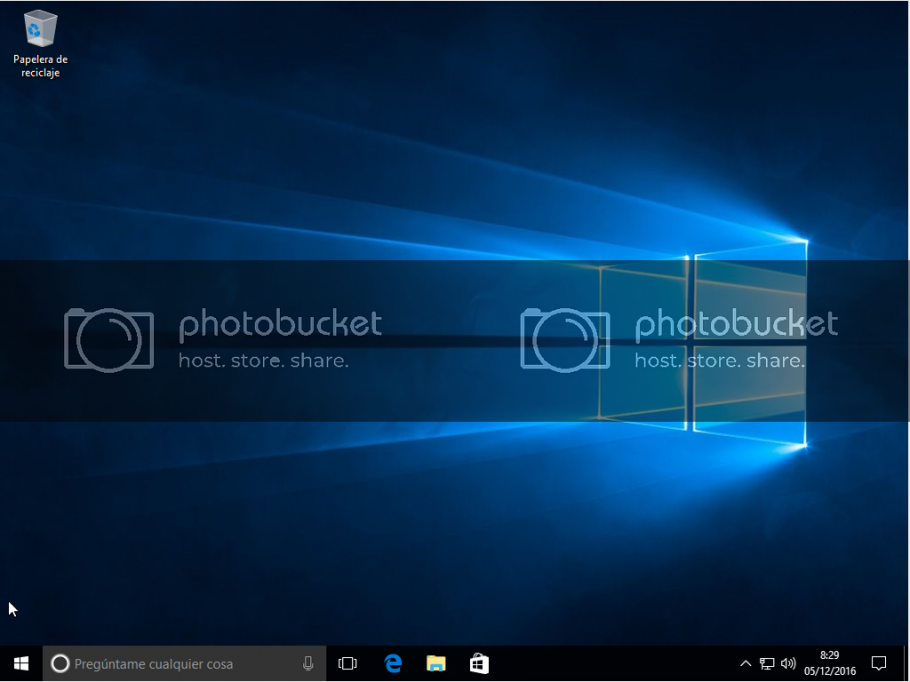The width and height of the screenshot is (910, 682).
Task: Open Task View from the taskbar
Action: pos(348,663)
